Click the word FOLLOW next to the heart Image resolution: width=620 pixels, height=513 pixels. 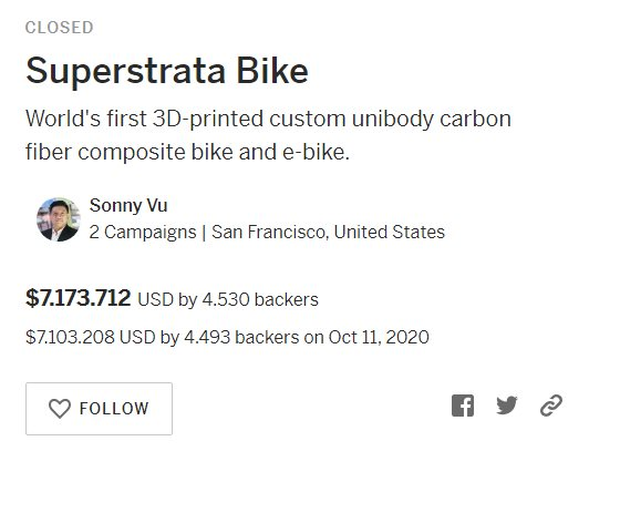[114, 409]
